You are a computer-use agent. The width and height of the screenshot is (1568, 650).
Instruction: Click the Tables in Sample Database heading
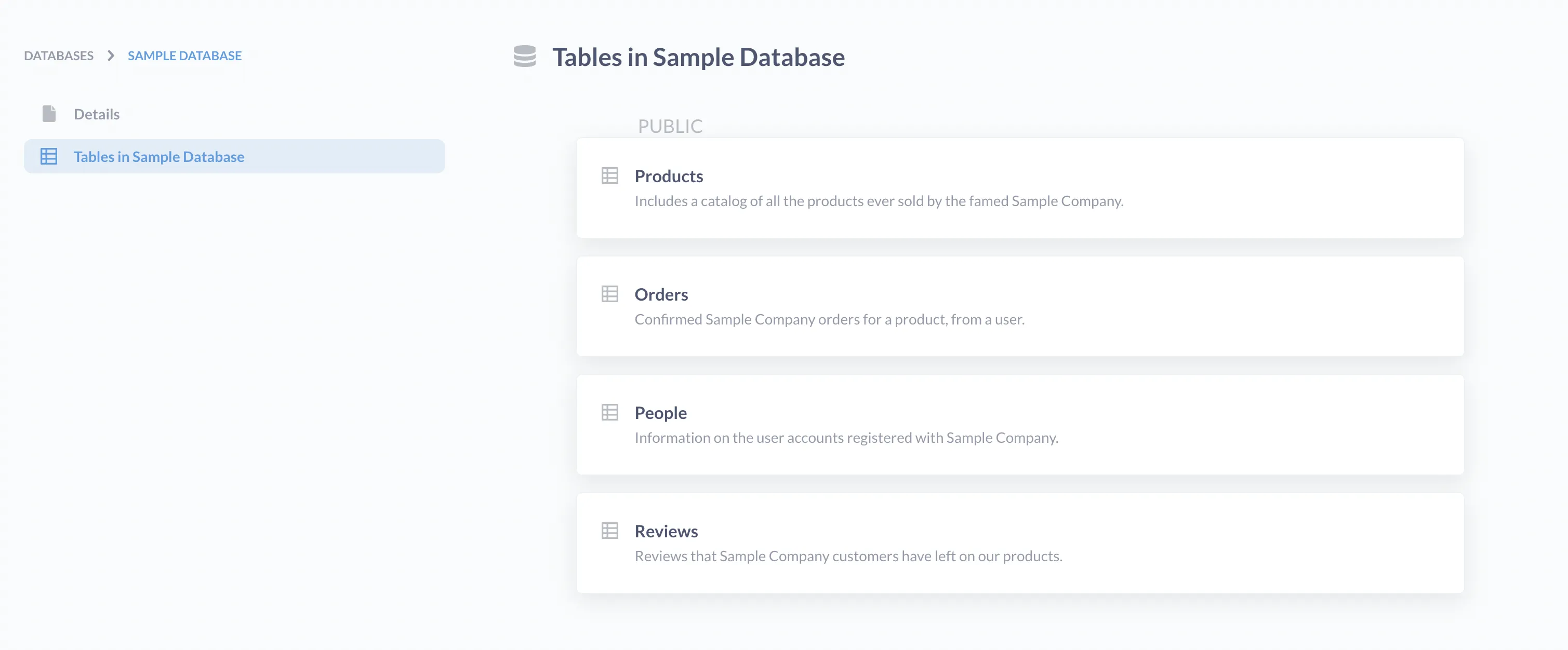tap(699, 57)
